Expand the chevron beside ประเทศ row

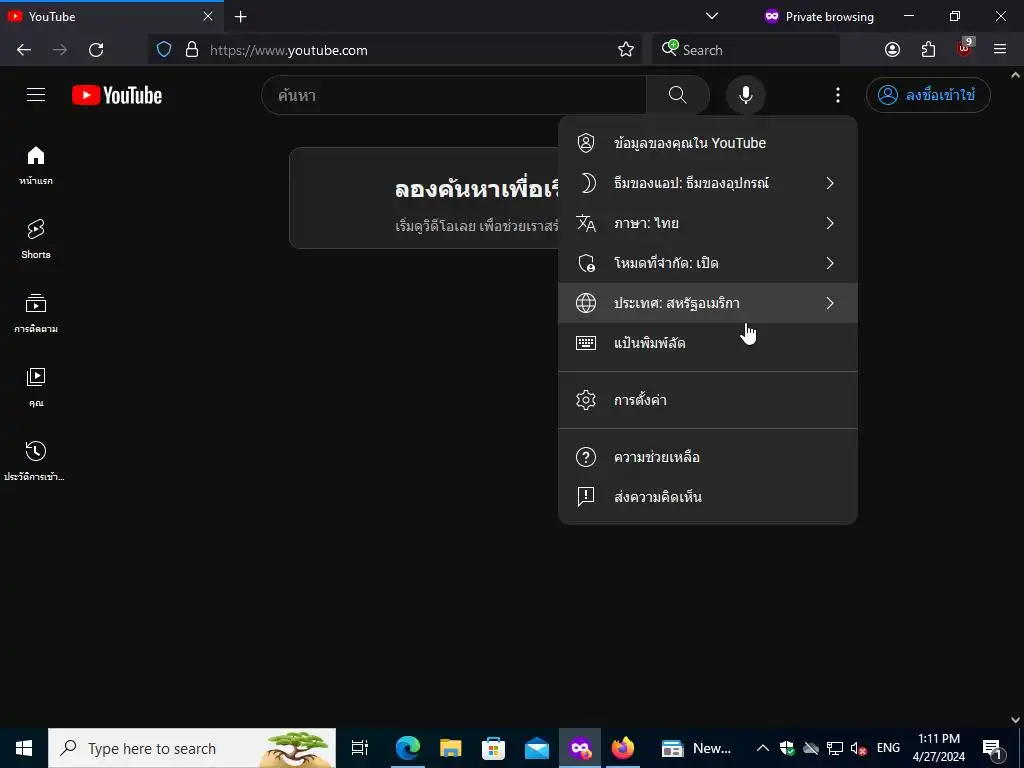[829, 303]
